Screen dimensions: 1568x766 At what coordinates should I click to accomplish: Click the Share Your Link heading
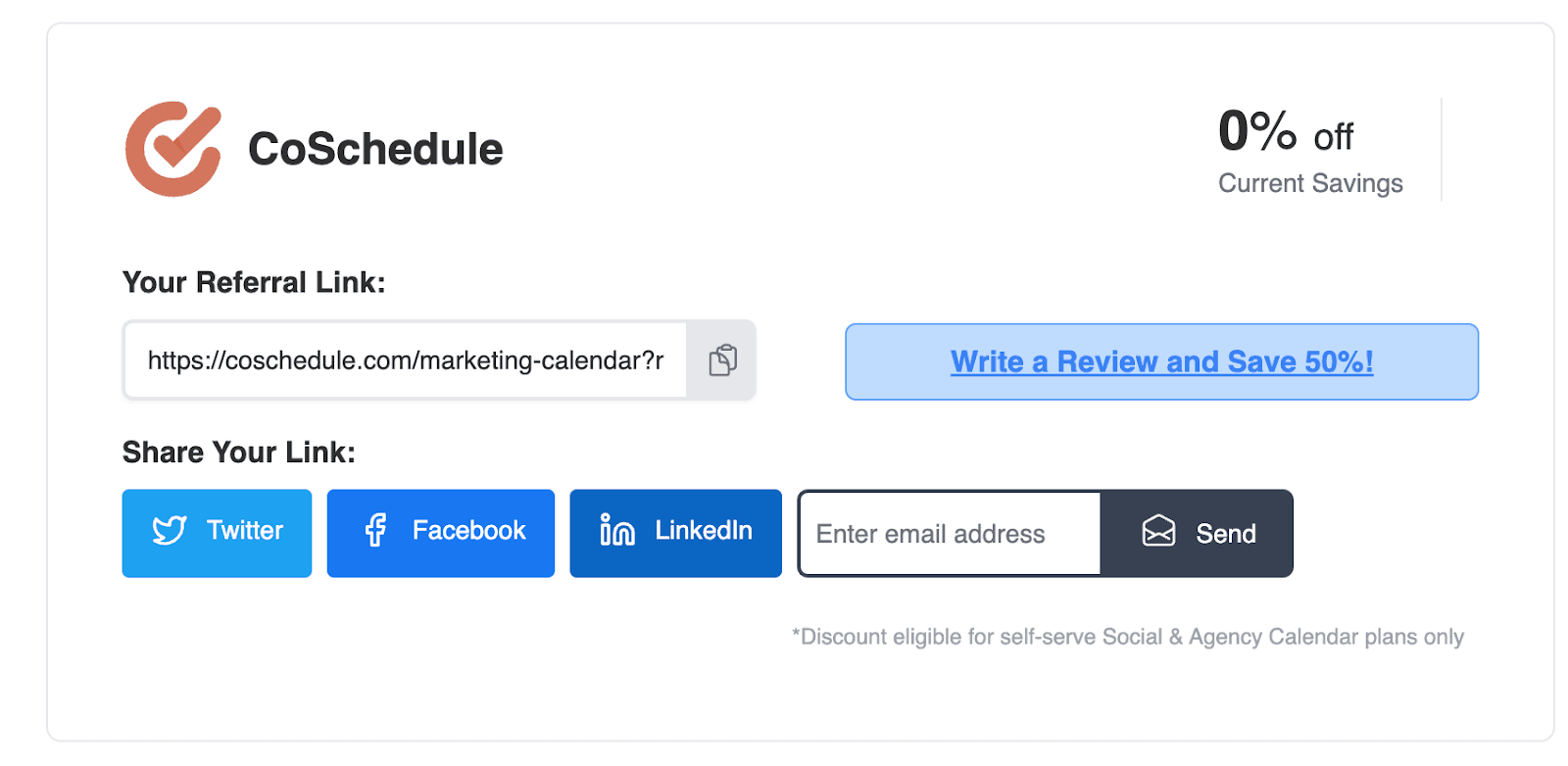coord(238,453)
